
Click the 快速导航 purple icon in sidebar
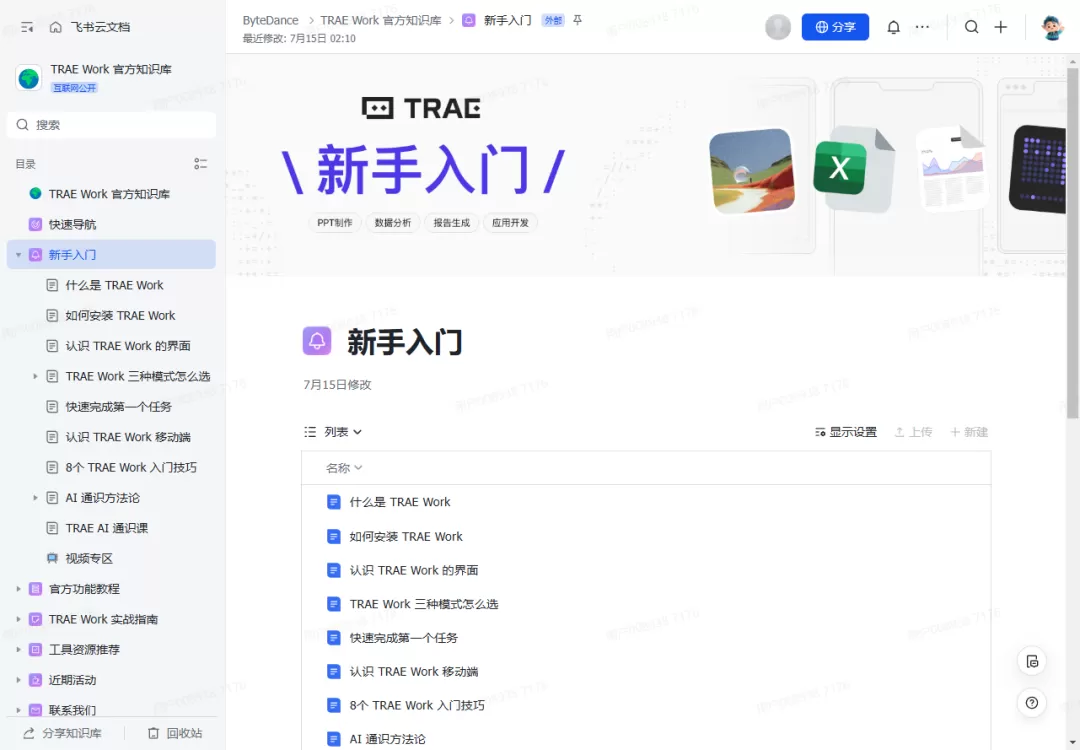[35, 225]
